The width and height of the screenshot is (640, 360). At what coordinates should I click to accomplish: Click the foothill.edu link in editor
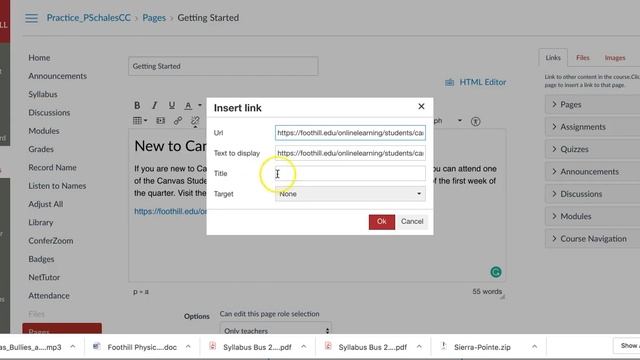click(x=171, y=211)
